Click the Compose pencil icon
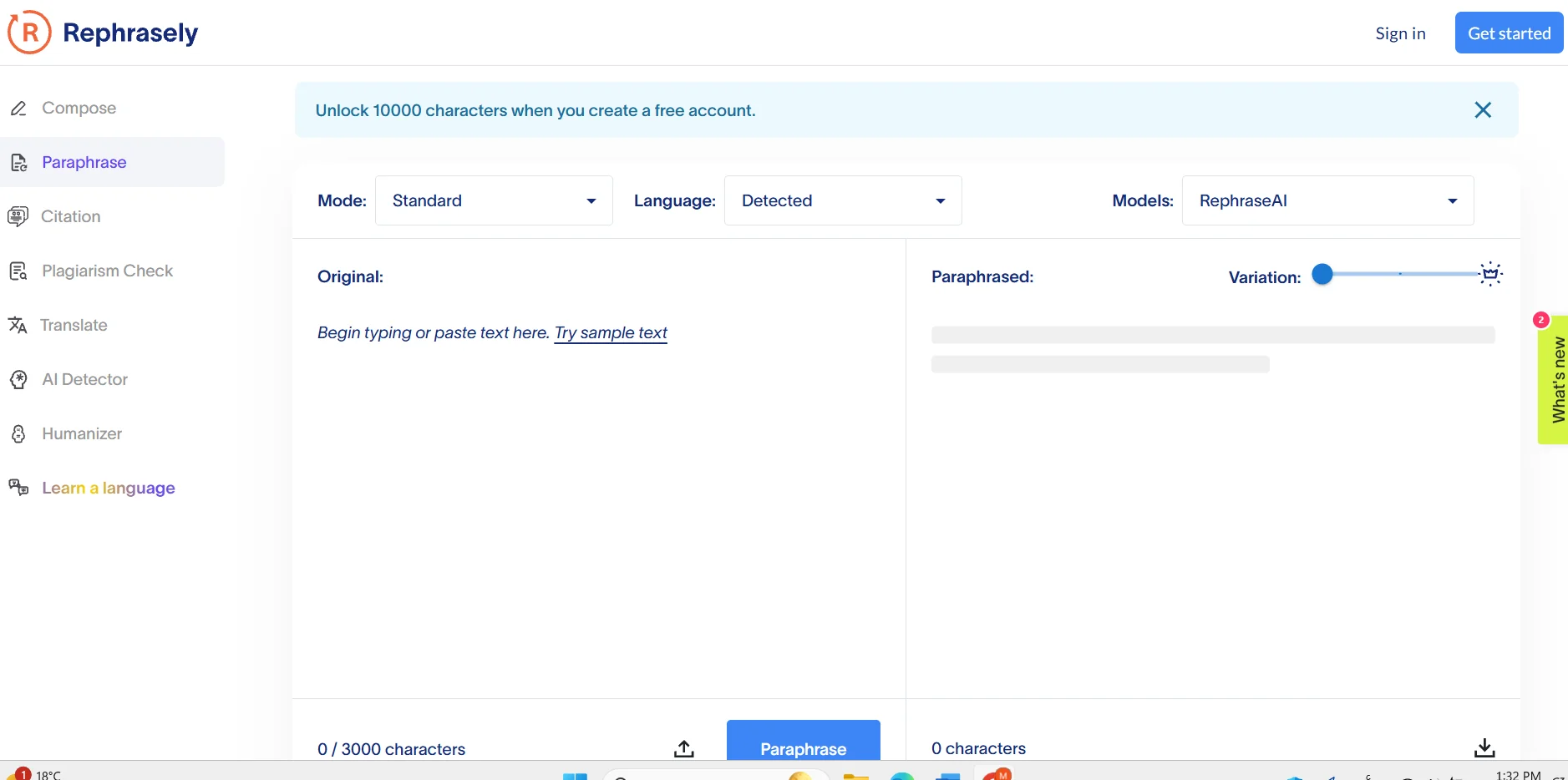This screenshot has height=780, width=1568. pyautogui.click(x=18, y=109)
